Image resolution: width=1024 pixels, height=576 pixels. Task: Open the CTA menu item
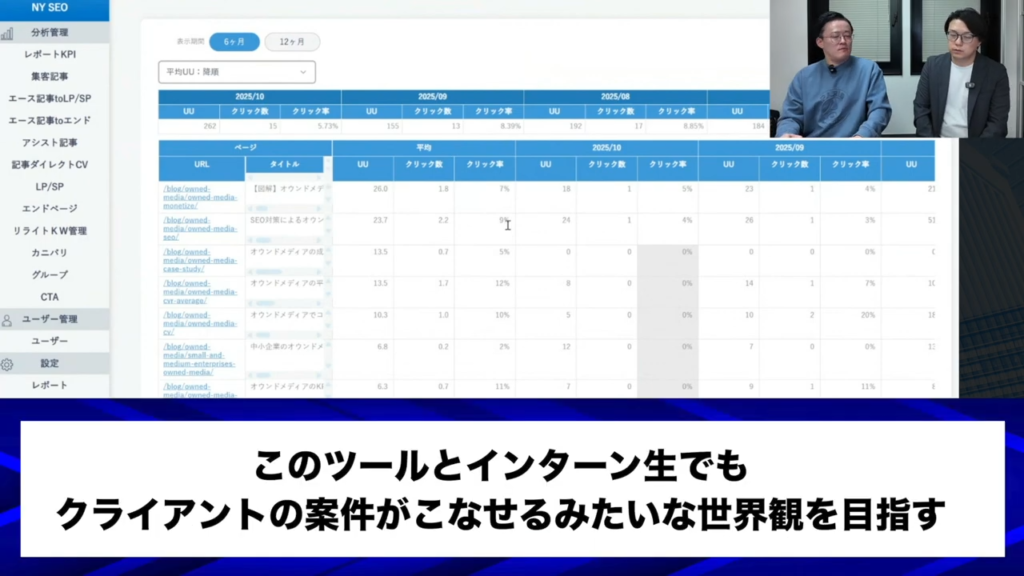pyautogui.click(x=50, y=297)
